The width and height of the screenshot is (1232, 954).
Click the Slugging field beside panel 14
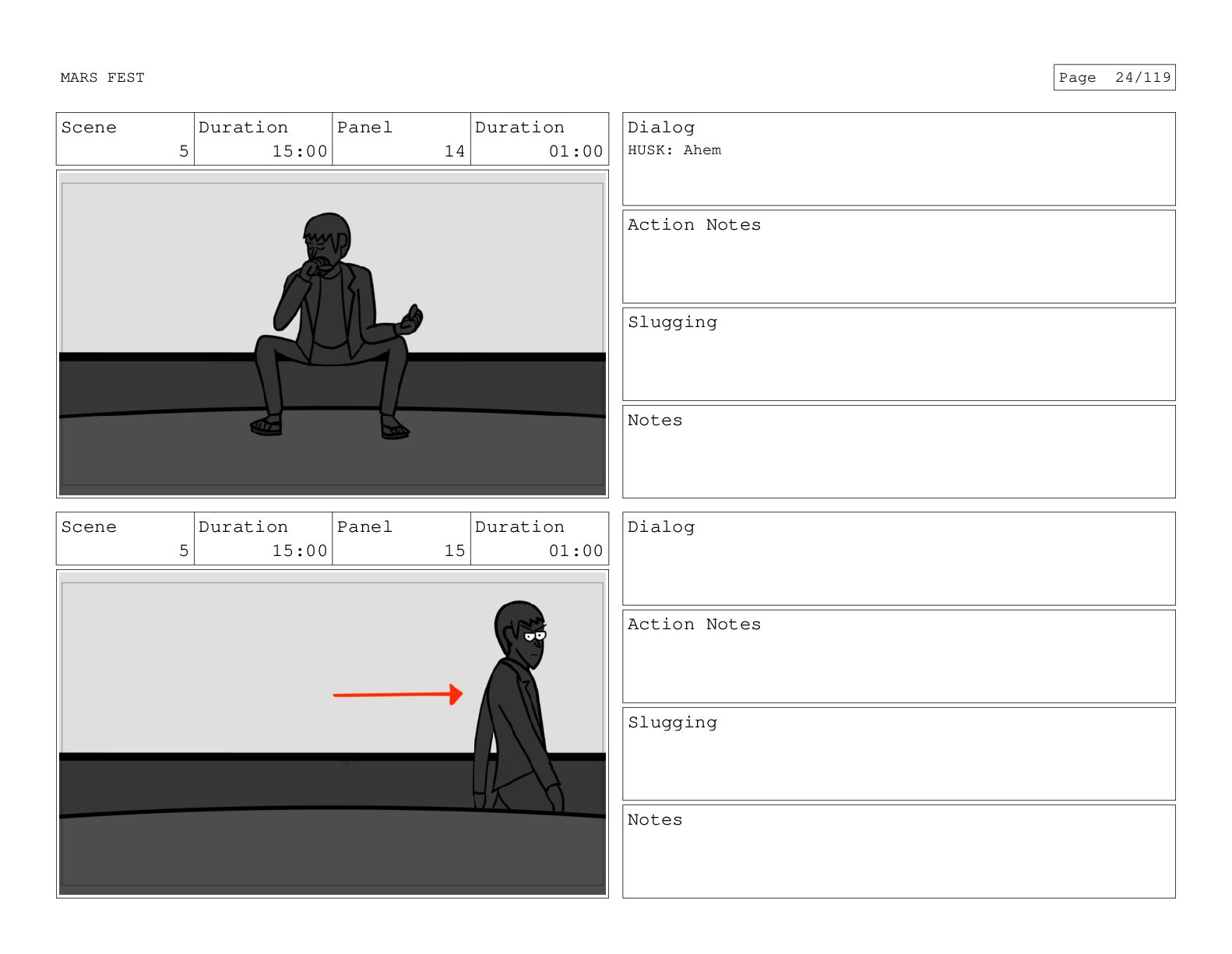899,354
